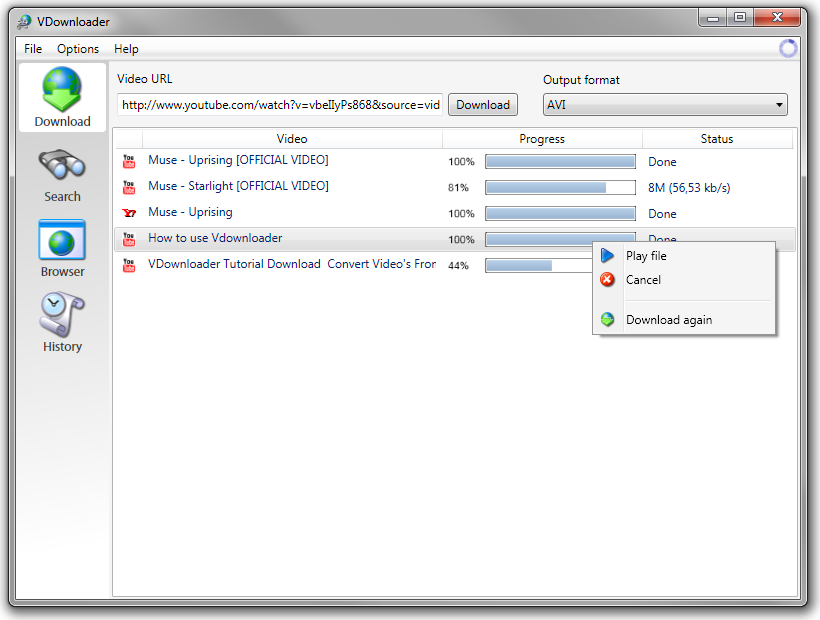This screenshot has height=620, width=820.
Task: Click YouTube icon for Muse - Starlight row
Action: point(129,187)
